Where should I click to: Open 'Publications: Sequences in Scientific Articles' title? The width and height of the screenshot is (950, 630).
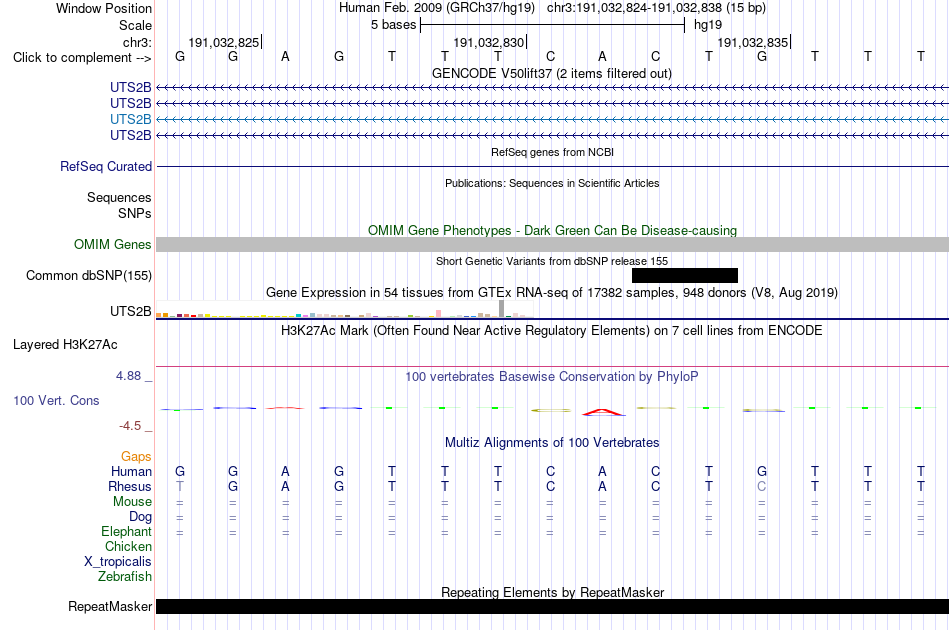[552, 183]
